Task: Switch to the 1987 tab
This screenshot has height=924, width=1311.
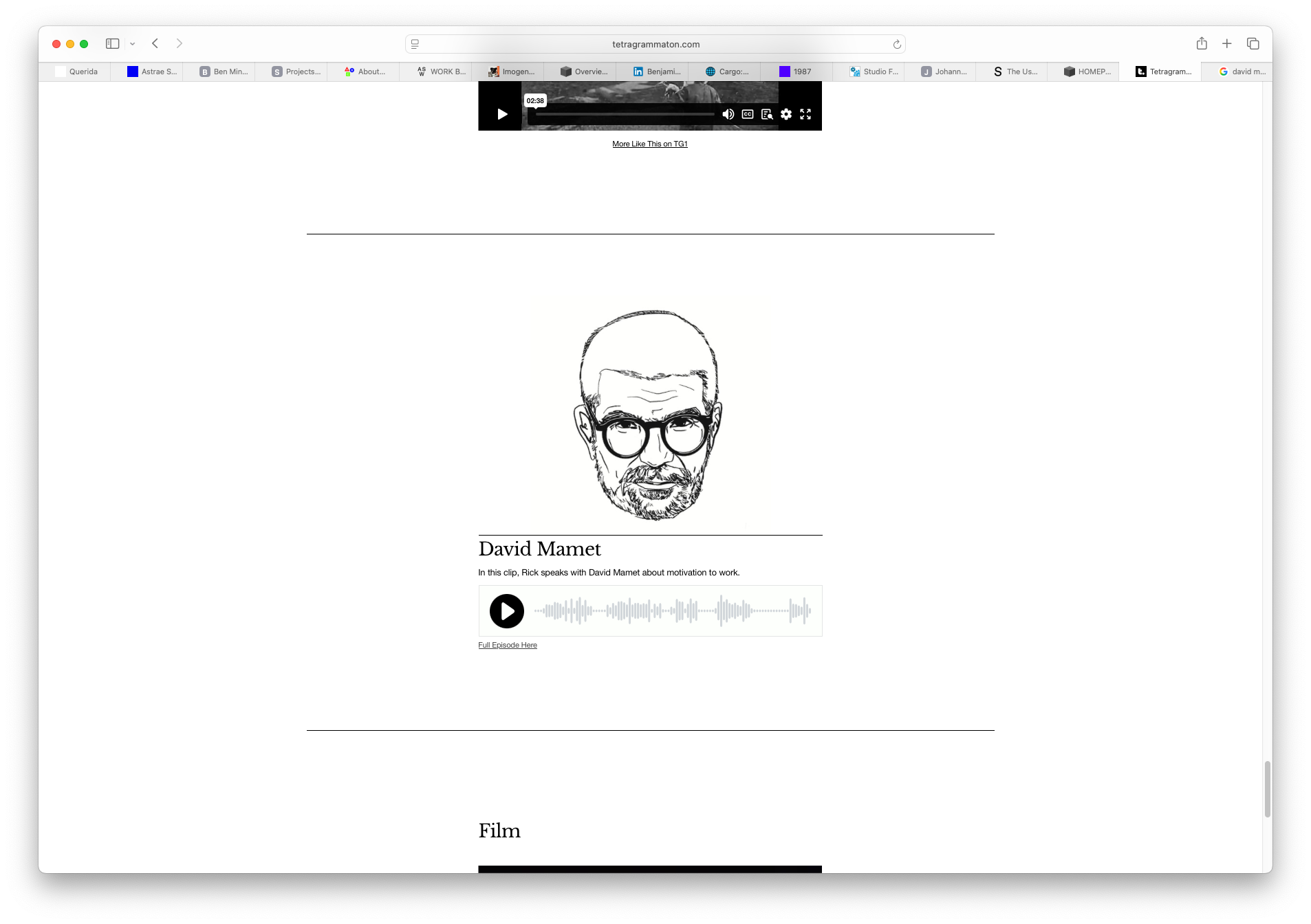Action: (x=797, y=71)
